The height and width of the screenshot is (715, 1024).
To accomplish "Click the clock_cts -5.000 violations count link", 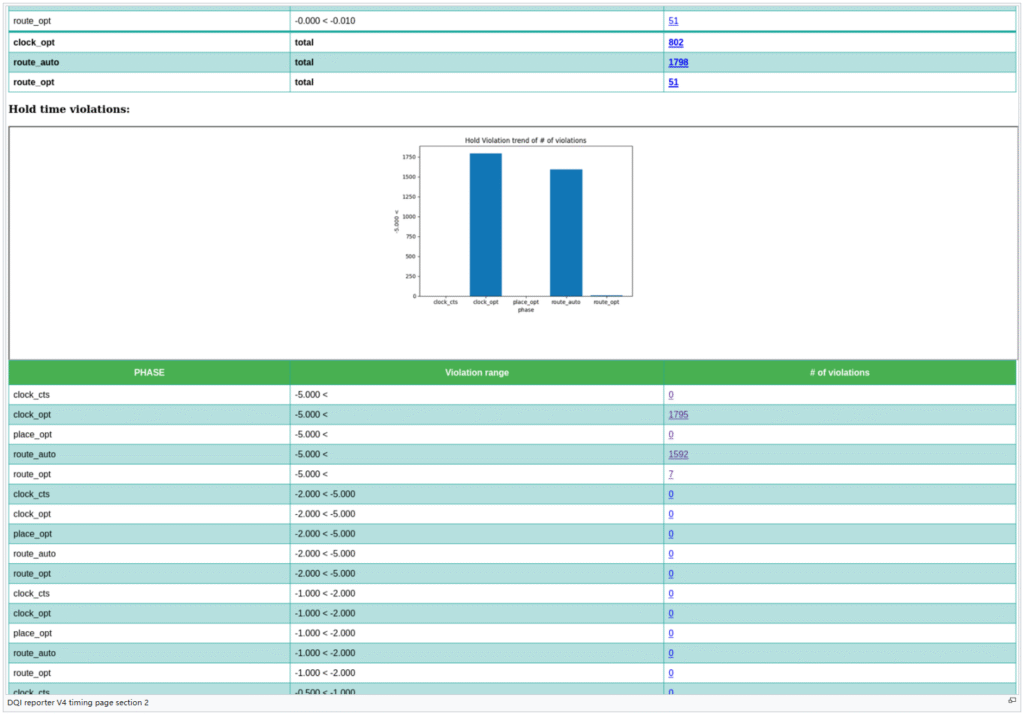I will (x=671, y=395).
